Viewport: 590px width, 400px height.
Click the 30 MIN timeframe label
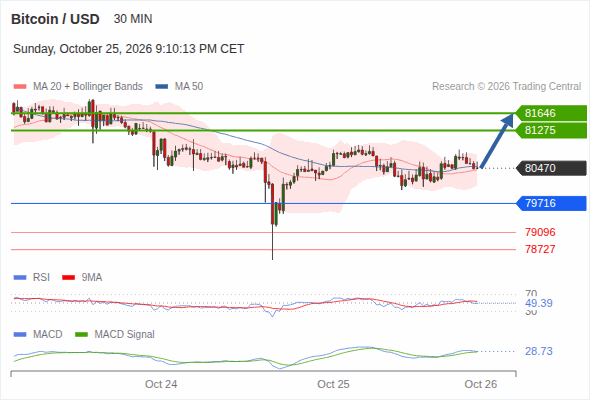(133, 19)
